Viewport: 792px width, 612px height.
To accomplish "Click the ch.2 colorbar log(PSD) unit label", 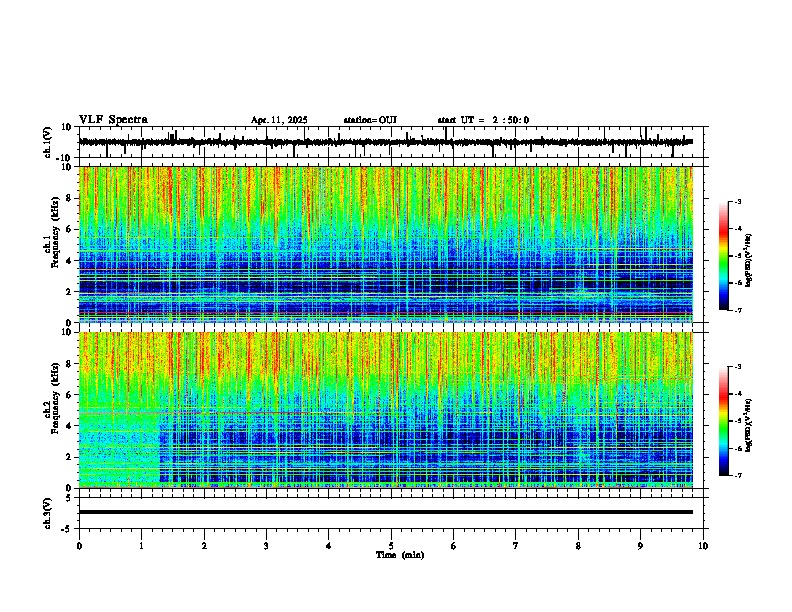I will [x=749, y=425].
